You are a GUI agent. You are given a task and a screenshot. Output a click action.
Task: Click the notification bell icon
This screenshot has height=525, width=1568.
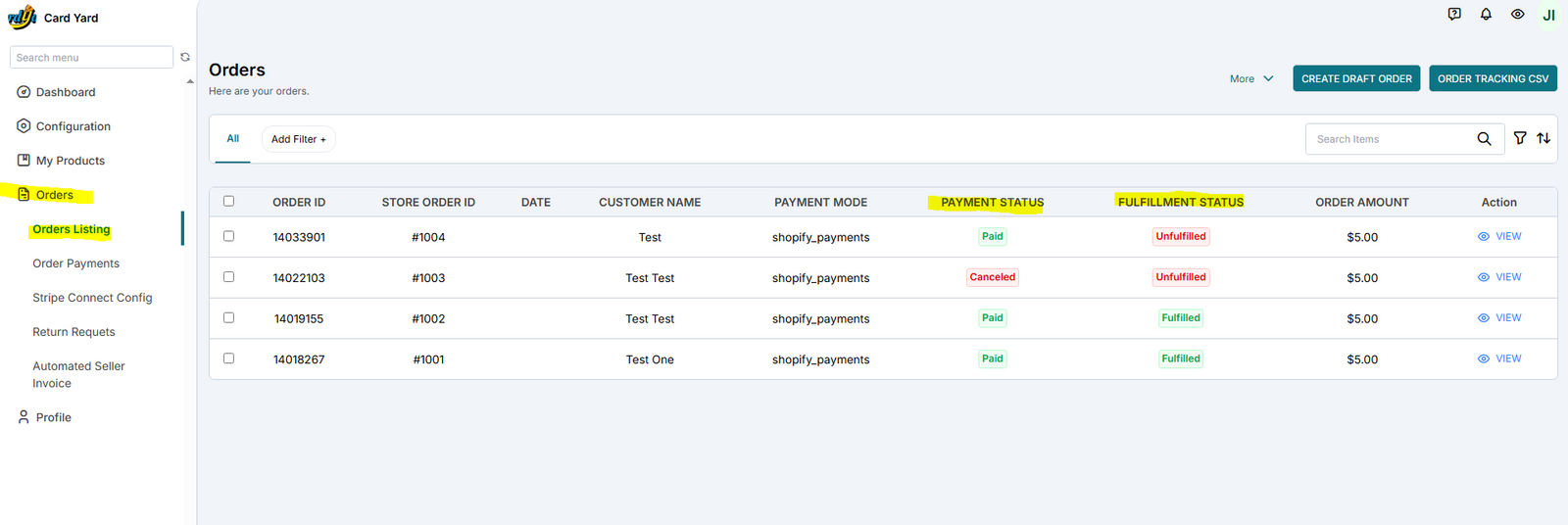coord(1486,15)
